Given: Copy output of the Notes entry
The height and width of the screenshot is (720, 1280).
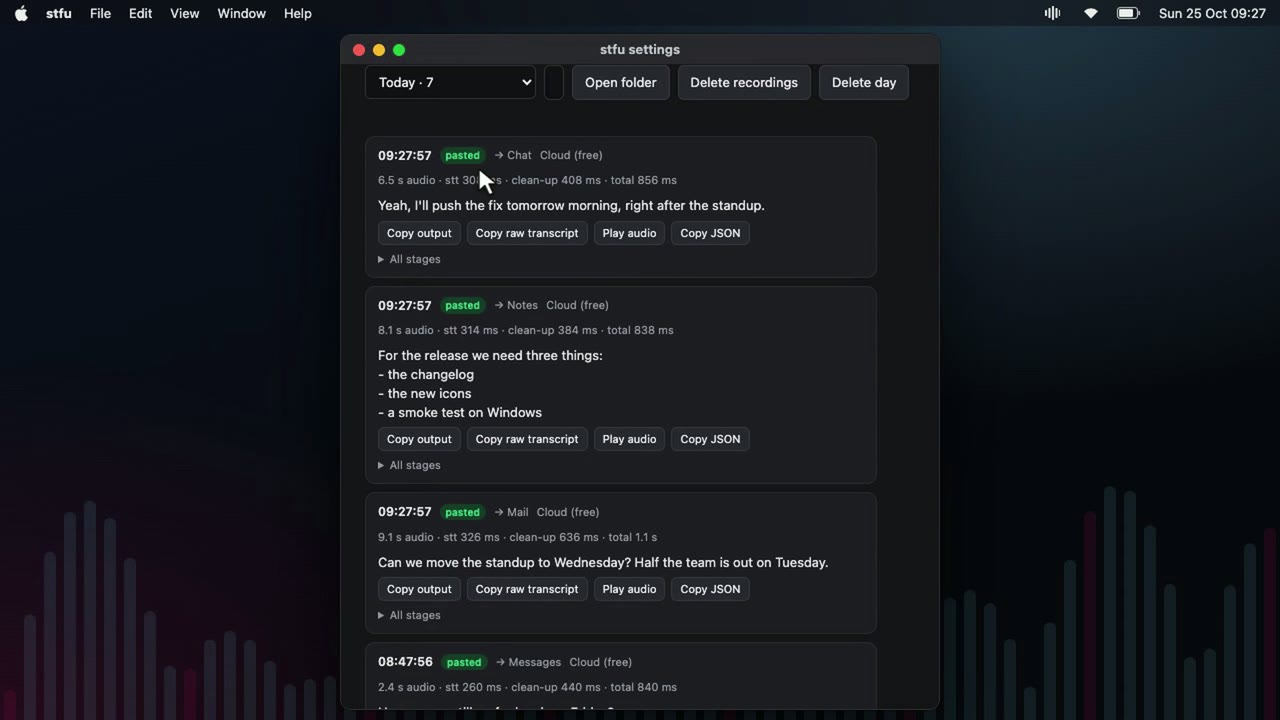Looking at the screenshot, I should (x=419, y=439).
